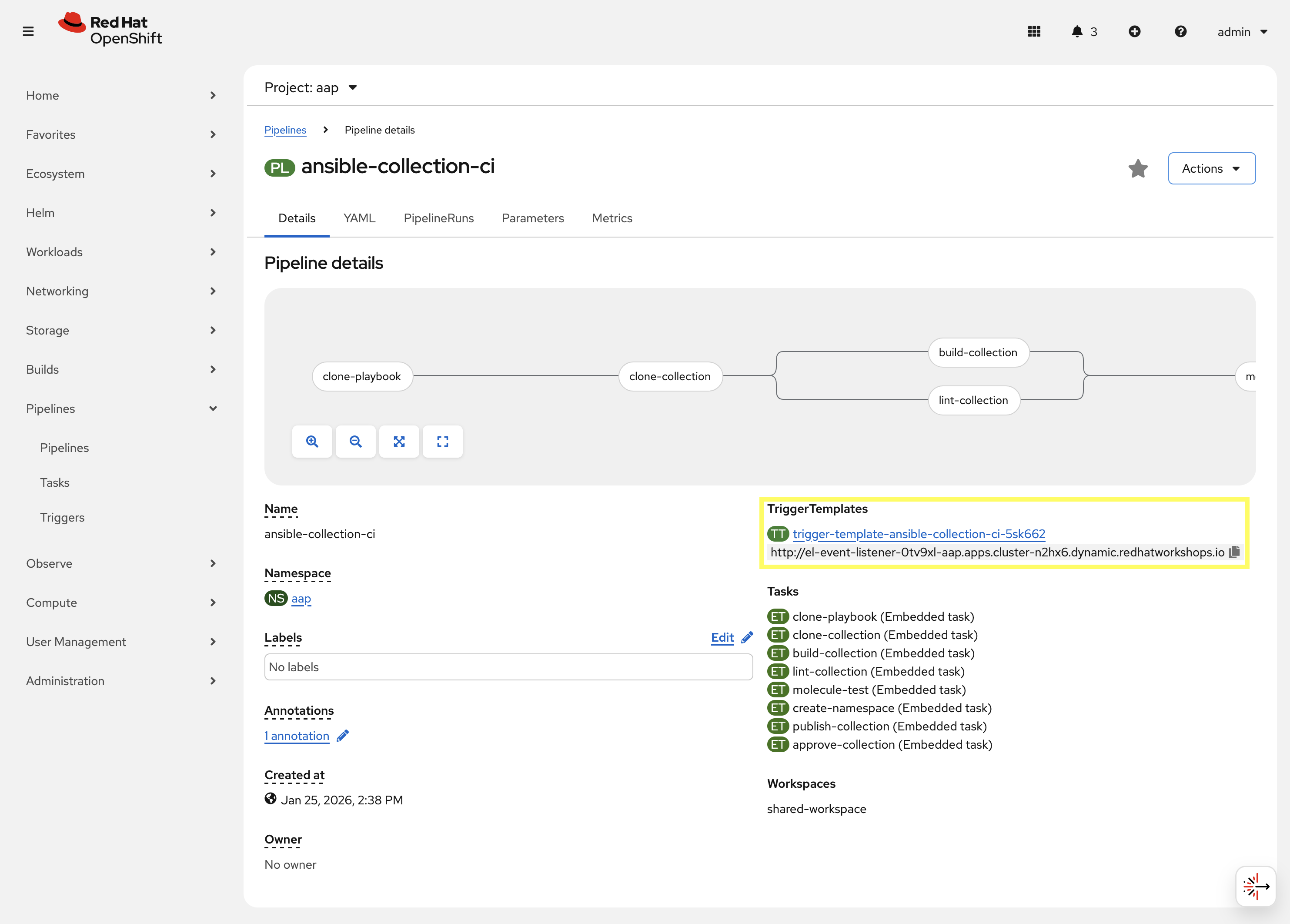The height and width of the screenshot is (924, 1290).
Task: Open the aap namespace link
Action: tap(301, 598)
